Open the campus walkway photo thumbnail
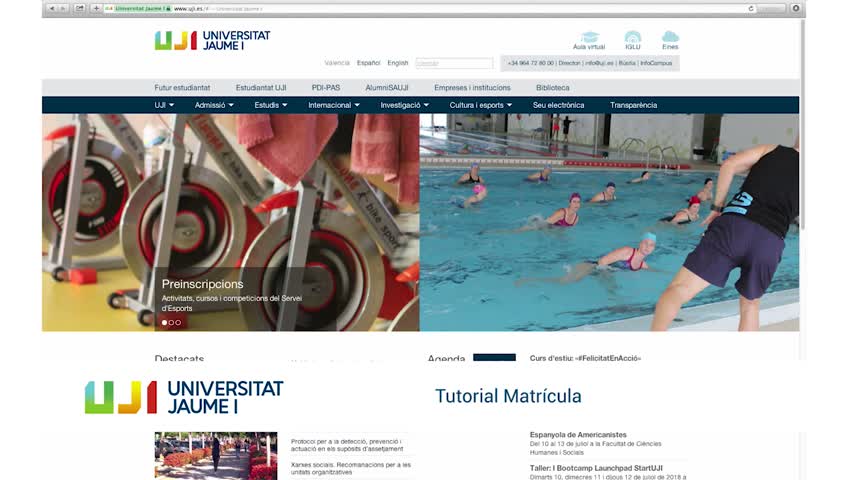The width and height of the screenshot is (848, 480). [x=216, y=456]
